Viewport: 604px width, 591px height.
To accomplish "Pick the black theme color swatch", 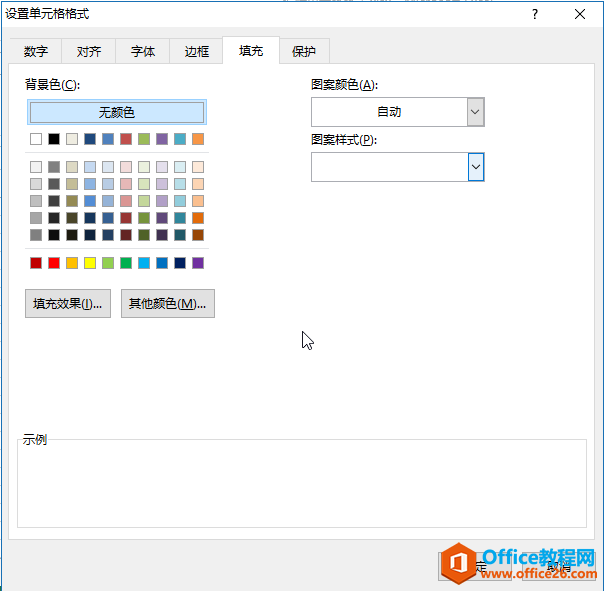I will point(54,139).
